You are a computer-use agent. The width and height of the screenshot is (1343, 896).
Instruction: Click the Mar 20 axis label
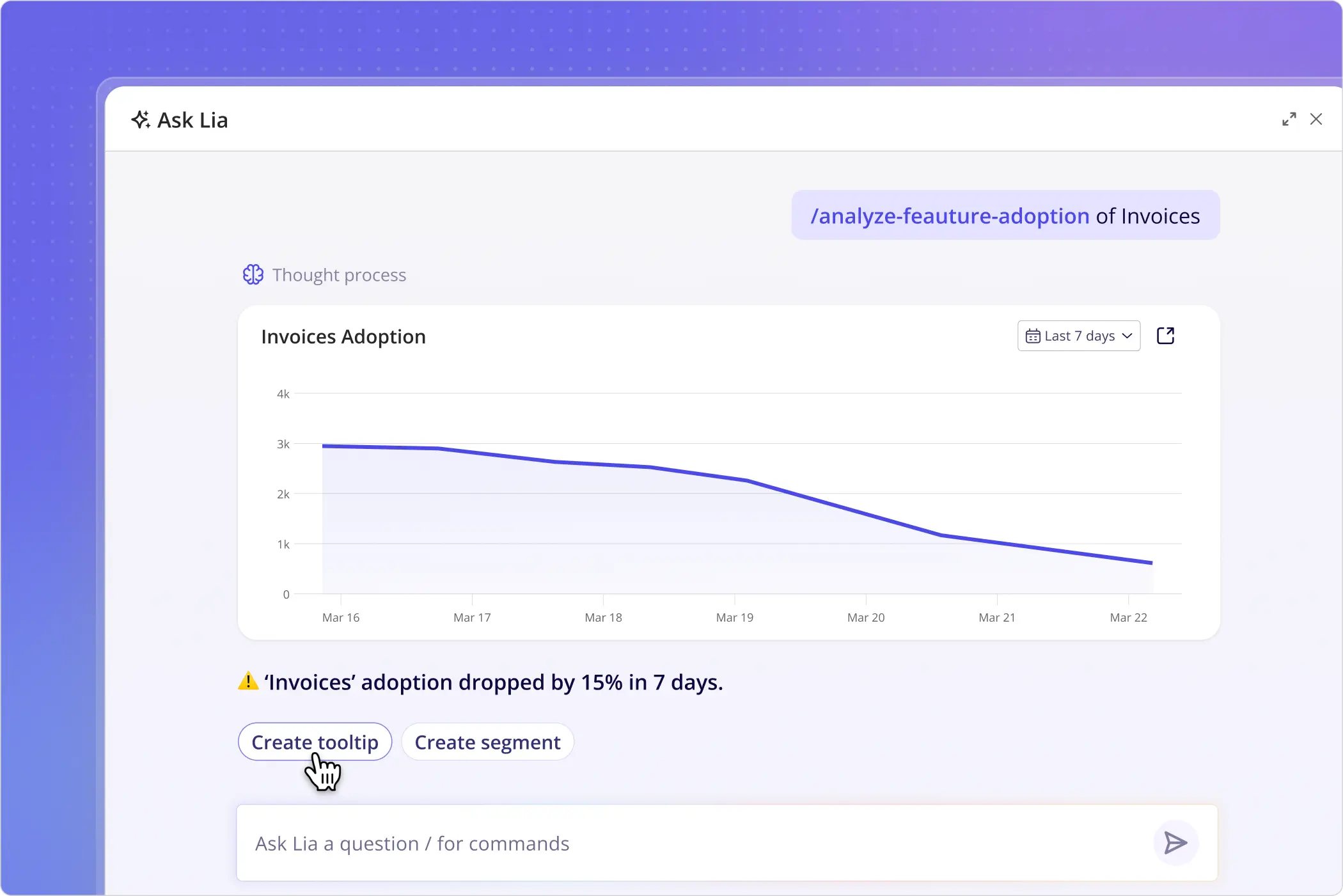(866, 617)
